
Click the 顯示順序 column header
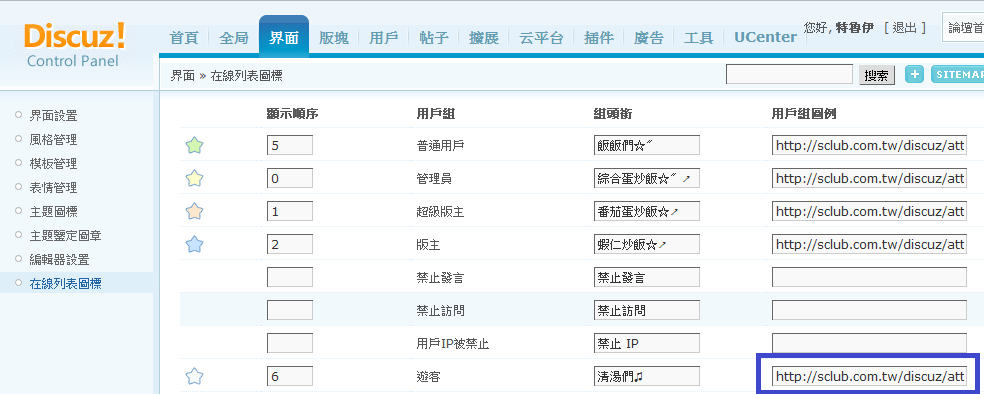[292, 114]
